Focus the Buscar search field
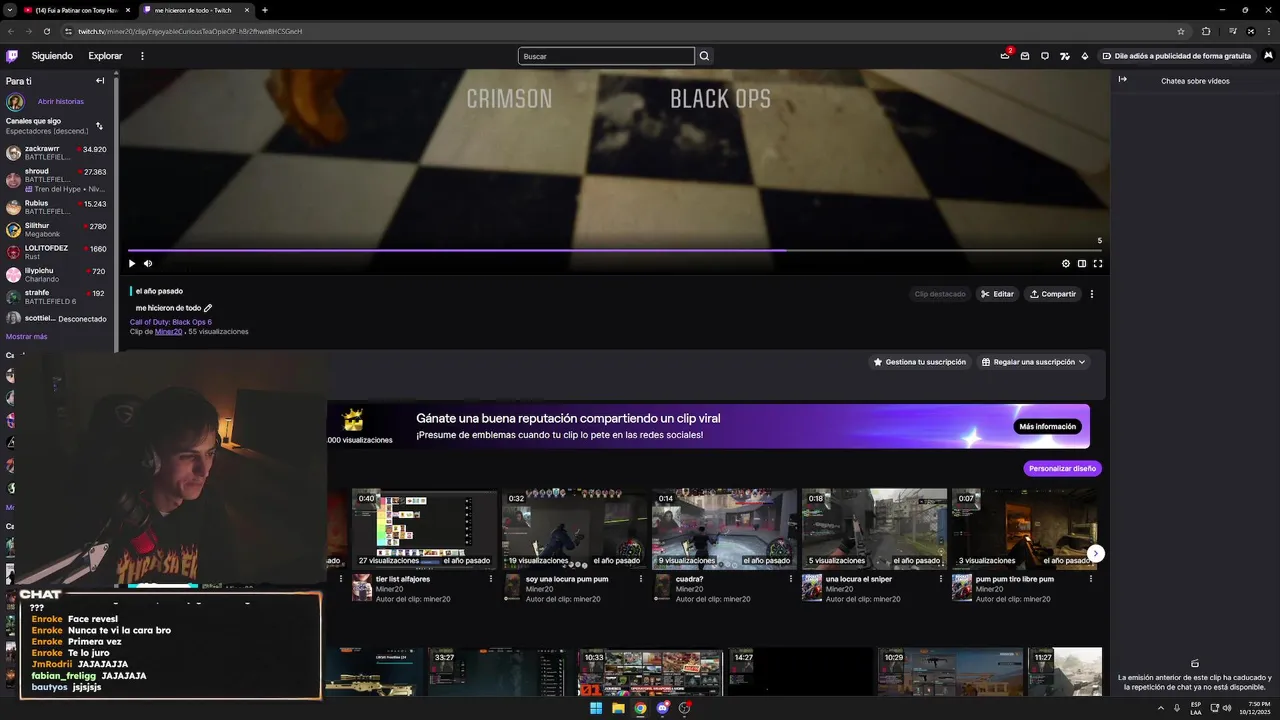Screen dimensions: 1280x720 (x=606, y=56)
